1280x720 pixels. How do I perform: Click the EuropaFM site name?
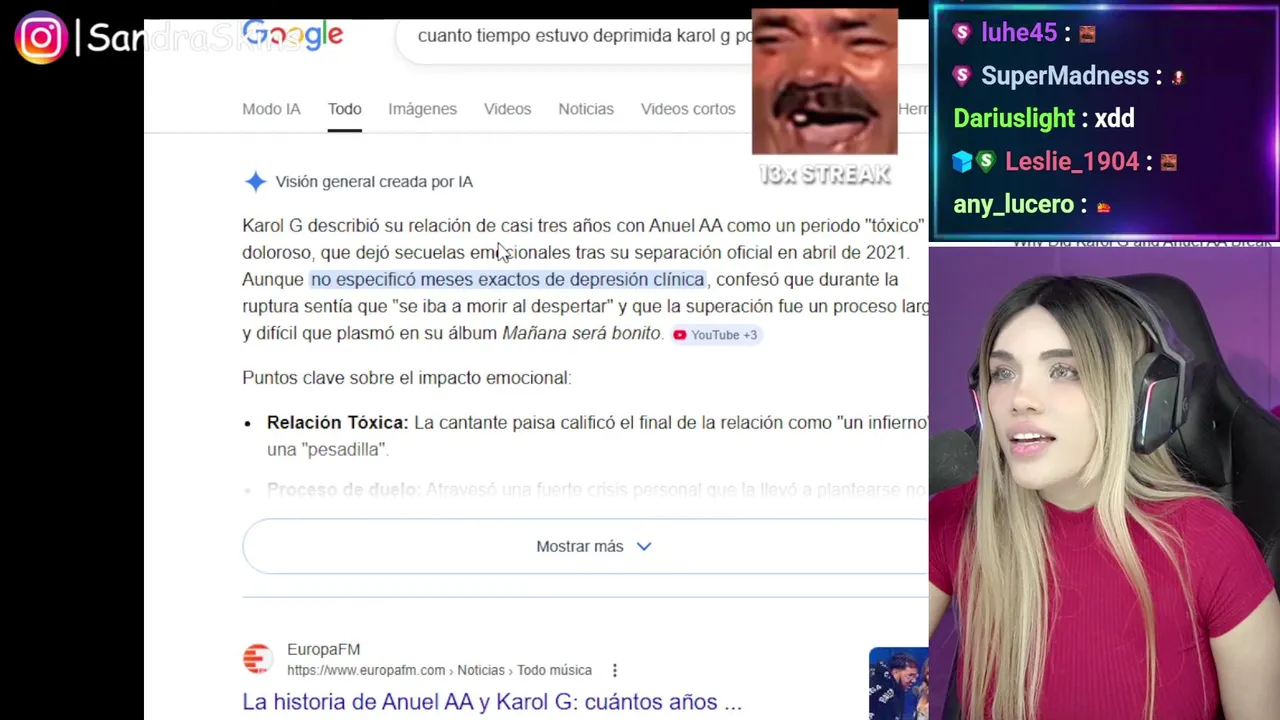(323, 649)
